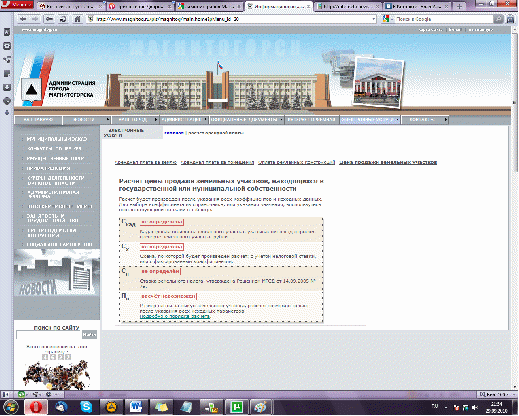The width and height of the screenshot is (519, 416).
Task: Open the Widgets panel in the Opera sidebar
Action: tap(7, 46)
